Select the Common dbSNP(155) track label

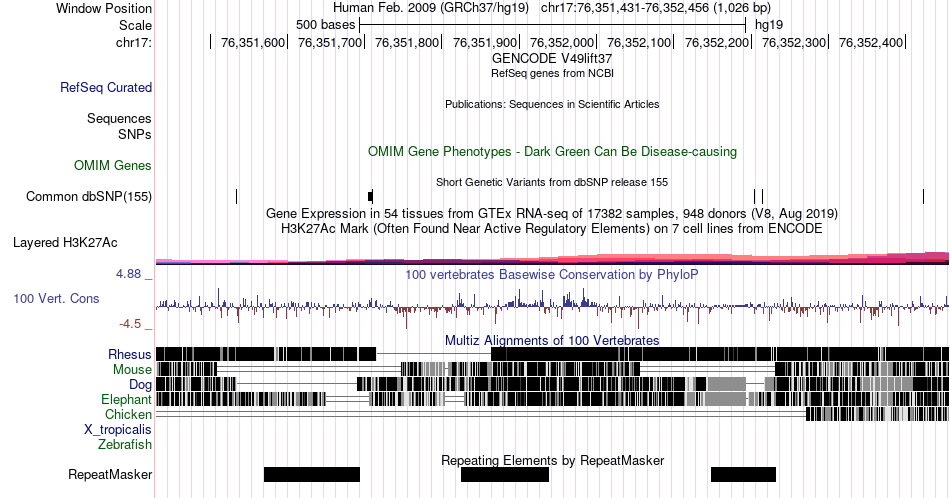click(x=89, y=196)
